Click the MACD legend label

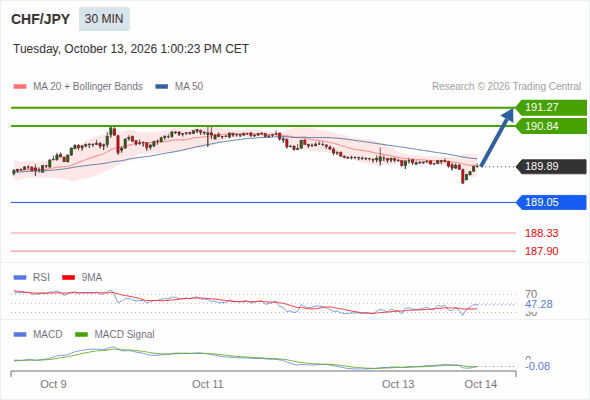tap(48, 335)
